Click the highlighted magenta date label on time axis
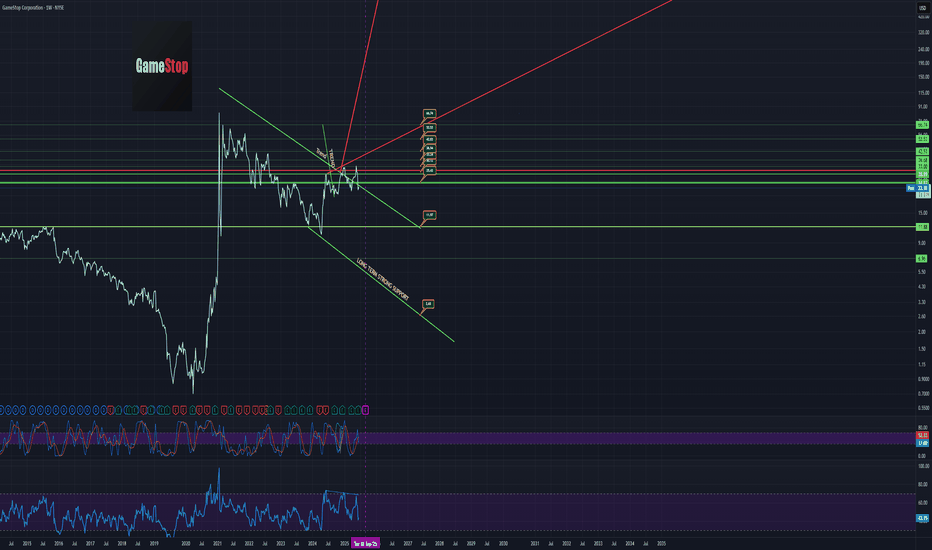The image size is (932, 550). coord(365,543)
